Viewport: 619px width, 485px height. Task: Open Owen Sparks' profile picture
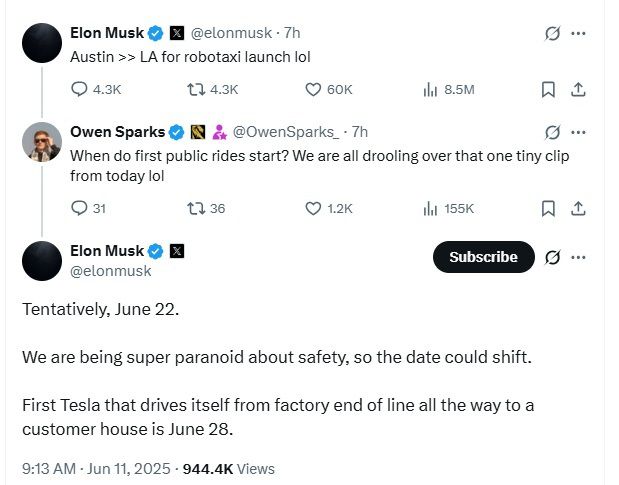pyautogui.click(x=42, y=143)
